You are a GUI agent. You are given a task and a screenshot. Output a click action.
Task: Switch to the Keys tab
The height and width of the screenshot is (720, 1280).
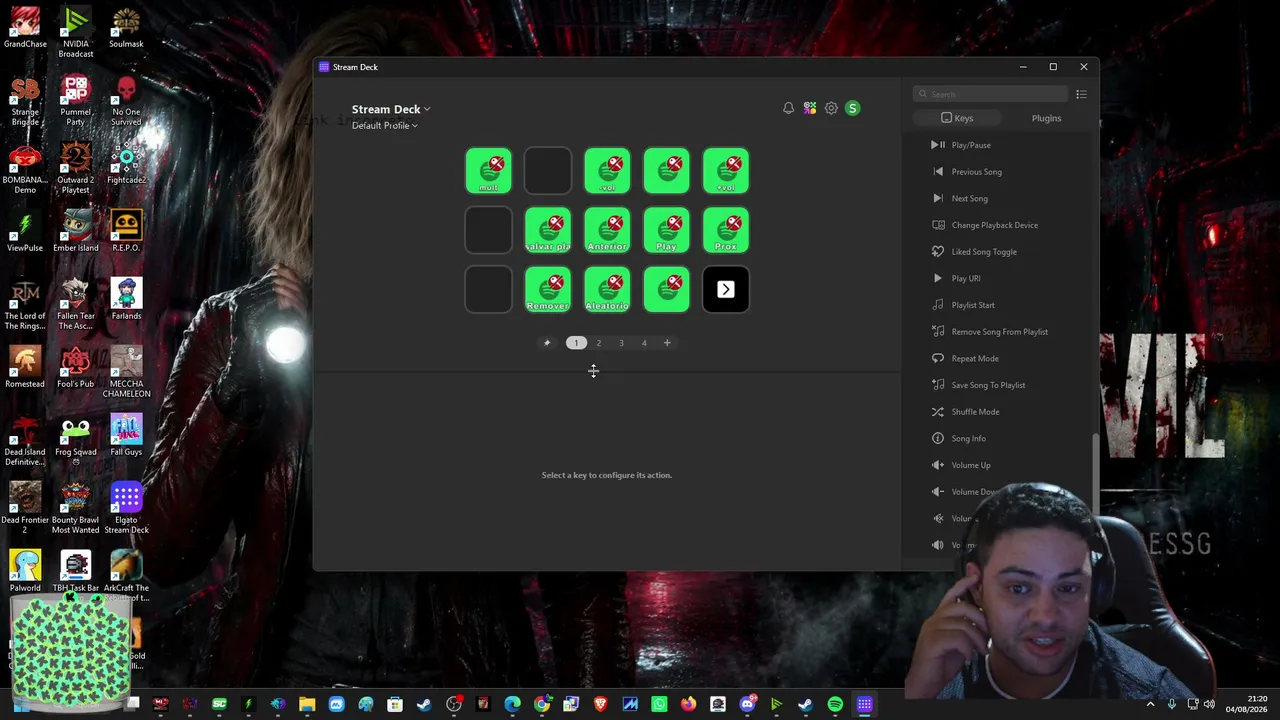[957, 118]
